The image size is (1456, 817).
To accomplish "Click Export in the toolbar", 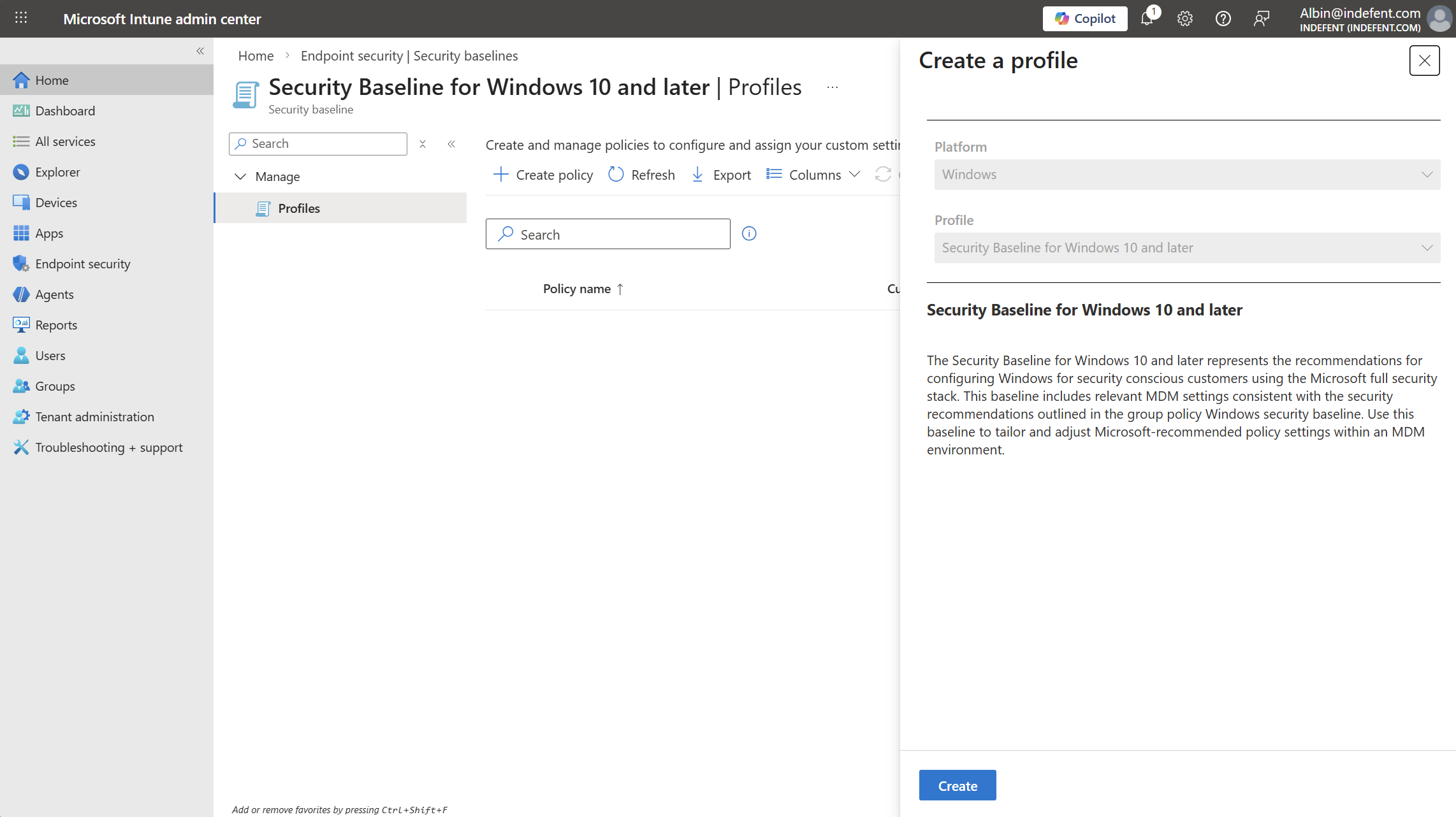I will (x=722, y=175).
